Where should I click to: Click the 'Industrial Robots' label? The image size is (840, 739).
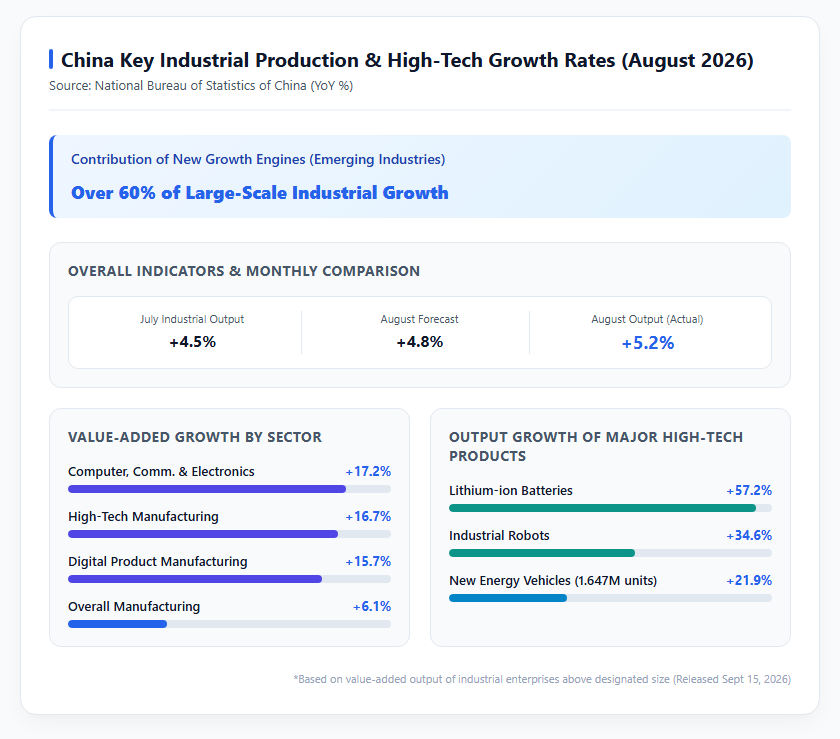click(499, 536)
